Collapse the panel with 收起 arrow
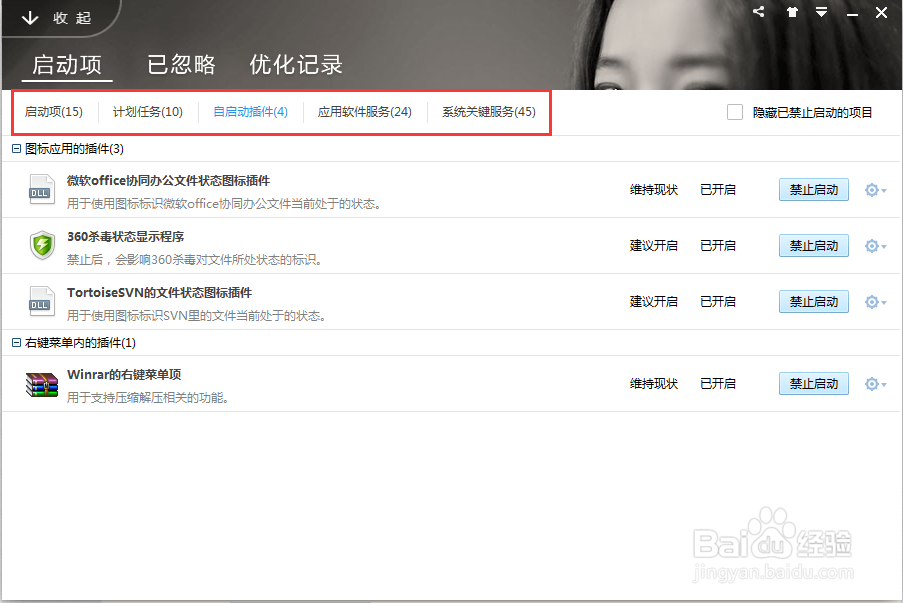This screenshot has width=903, height=603. coord(56,18)
